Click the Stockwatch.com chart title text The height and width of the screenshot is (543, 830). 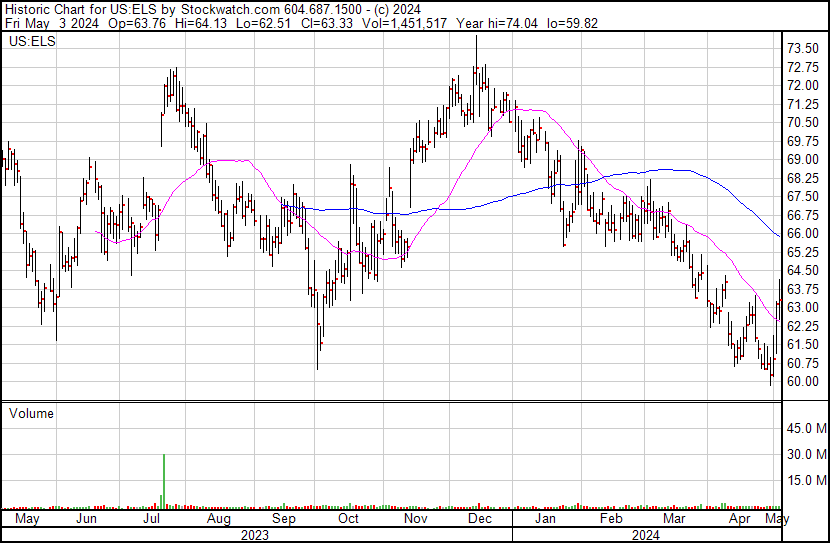210,9
